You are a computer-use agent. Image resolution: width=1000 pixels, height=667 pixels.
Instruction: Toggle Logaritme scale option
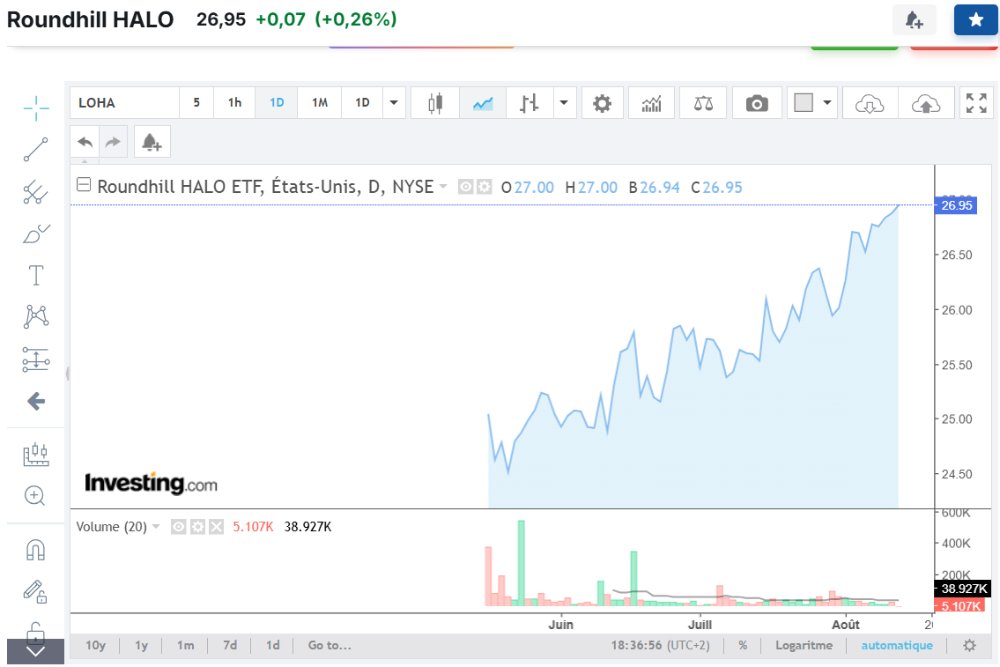[804, 645]
